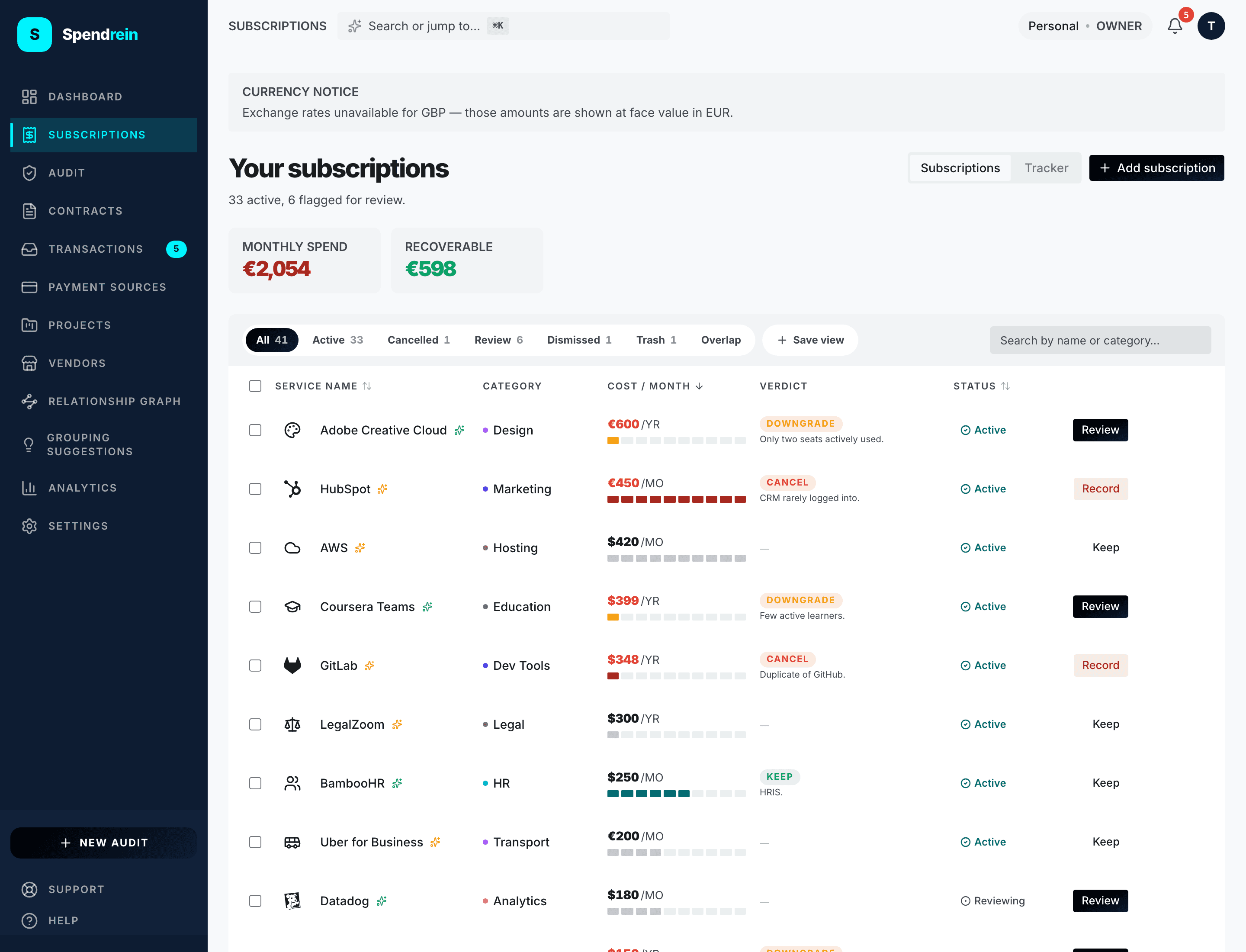Sort by Service Name column
Image resolution: width=1246 pixels, height=952 pixels.
click(323, 386)
